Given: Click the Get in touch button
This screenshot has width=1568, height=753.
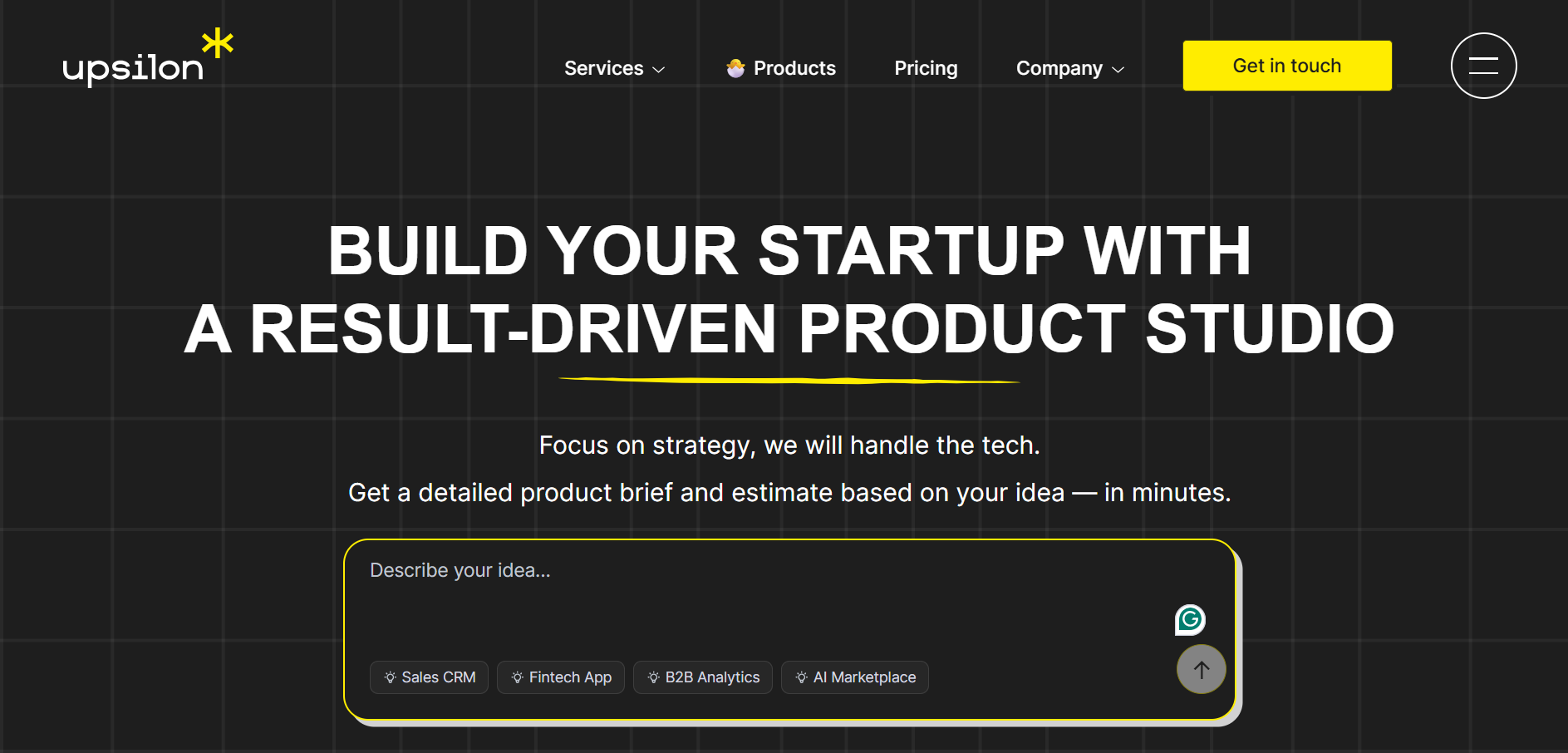Looking at the screenshot, I should (x=1287, y=66).
